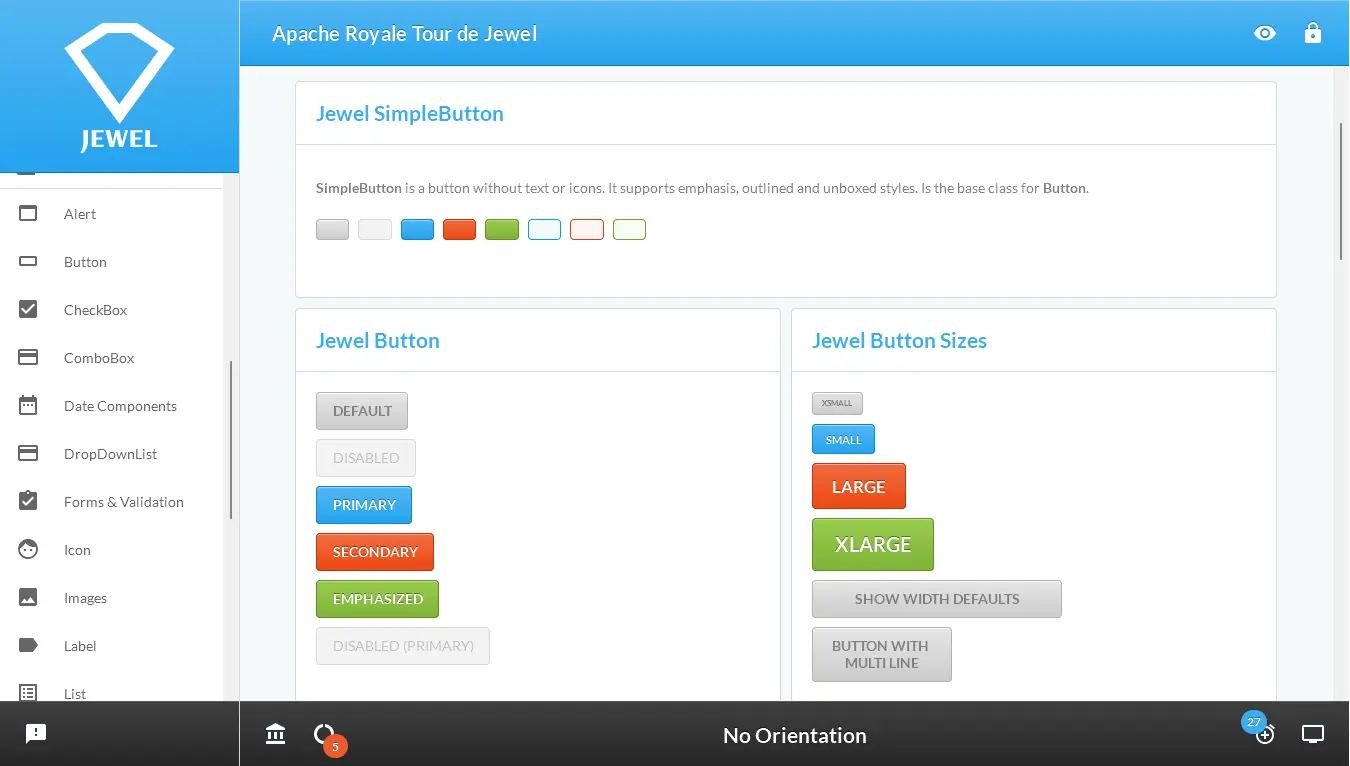The image size is (1350, 766).
Task: Click SHOW WIDTH DEFAULTS button
Action: (x=937, y=599)
